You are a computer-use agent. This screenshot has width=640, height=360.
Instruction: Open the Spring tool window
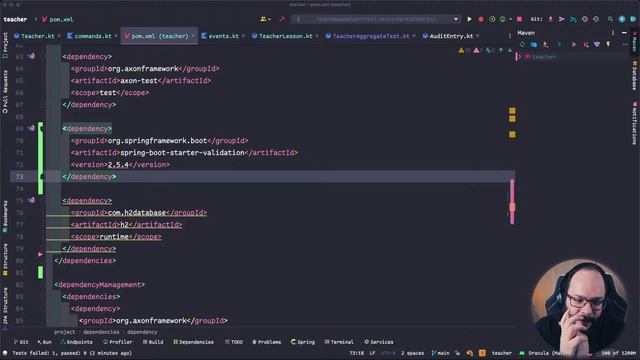coord(303,342)
